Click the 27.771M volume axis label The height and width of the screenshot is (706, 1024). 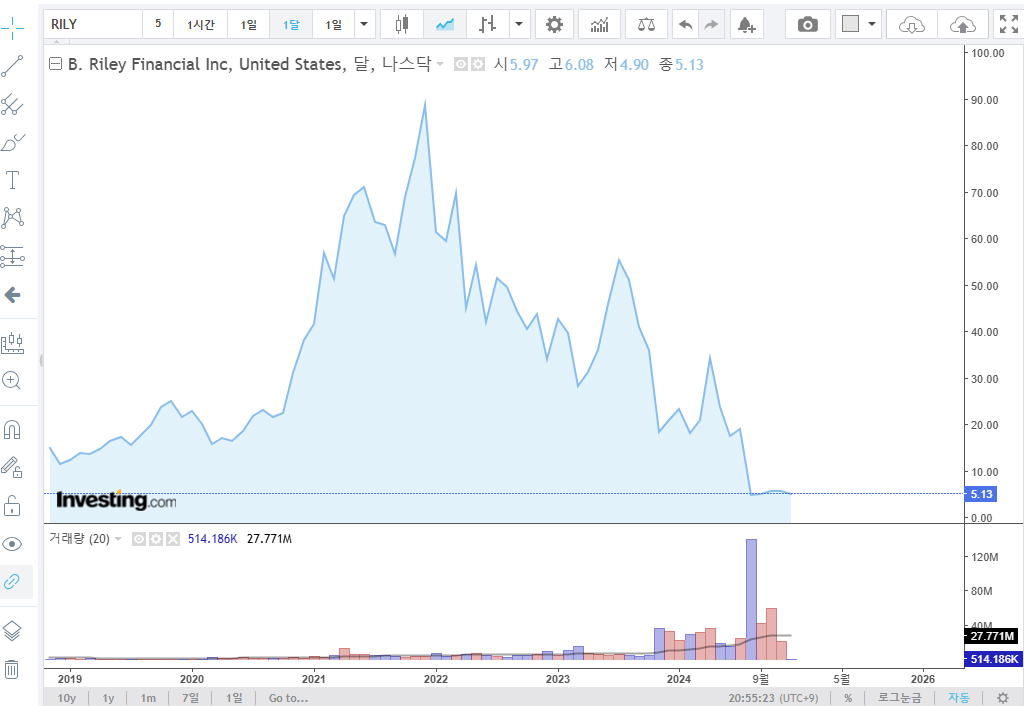pyautogui.click(x=992, y=636)
